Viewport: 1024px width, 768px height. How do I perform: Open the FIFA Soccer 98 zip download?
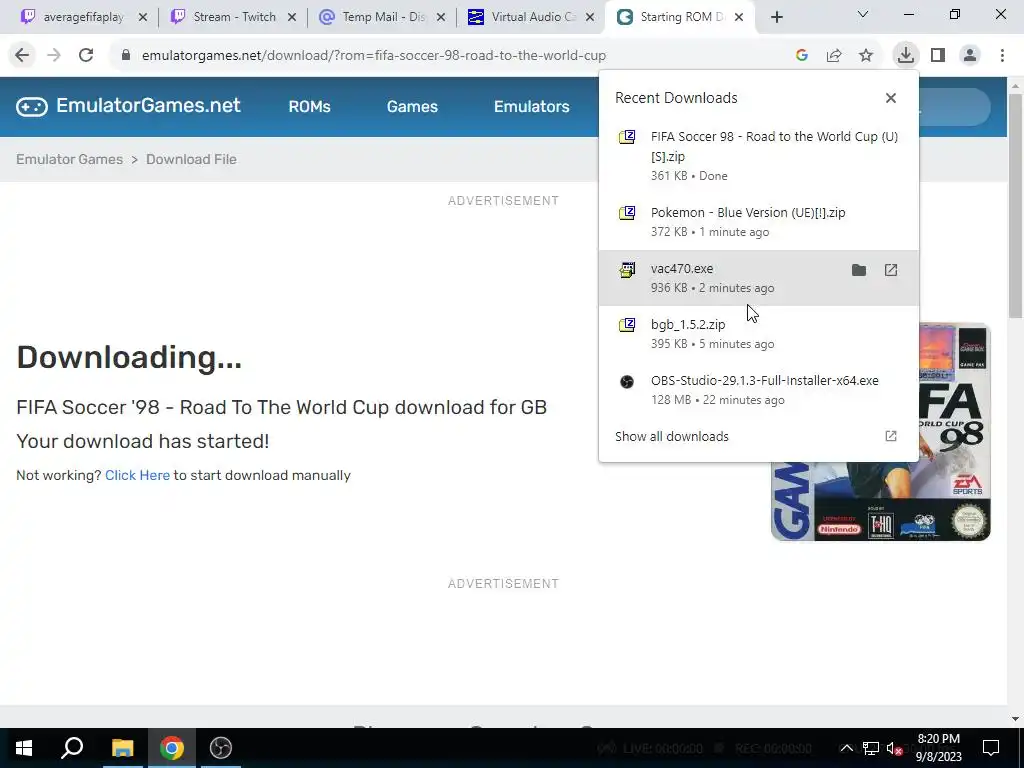click(759, 155)
